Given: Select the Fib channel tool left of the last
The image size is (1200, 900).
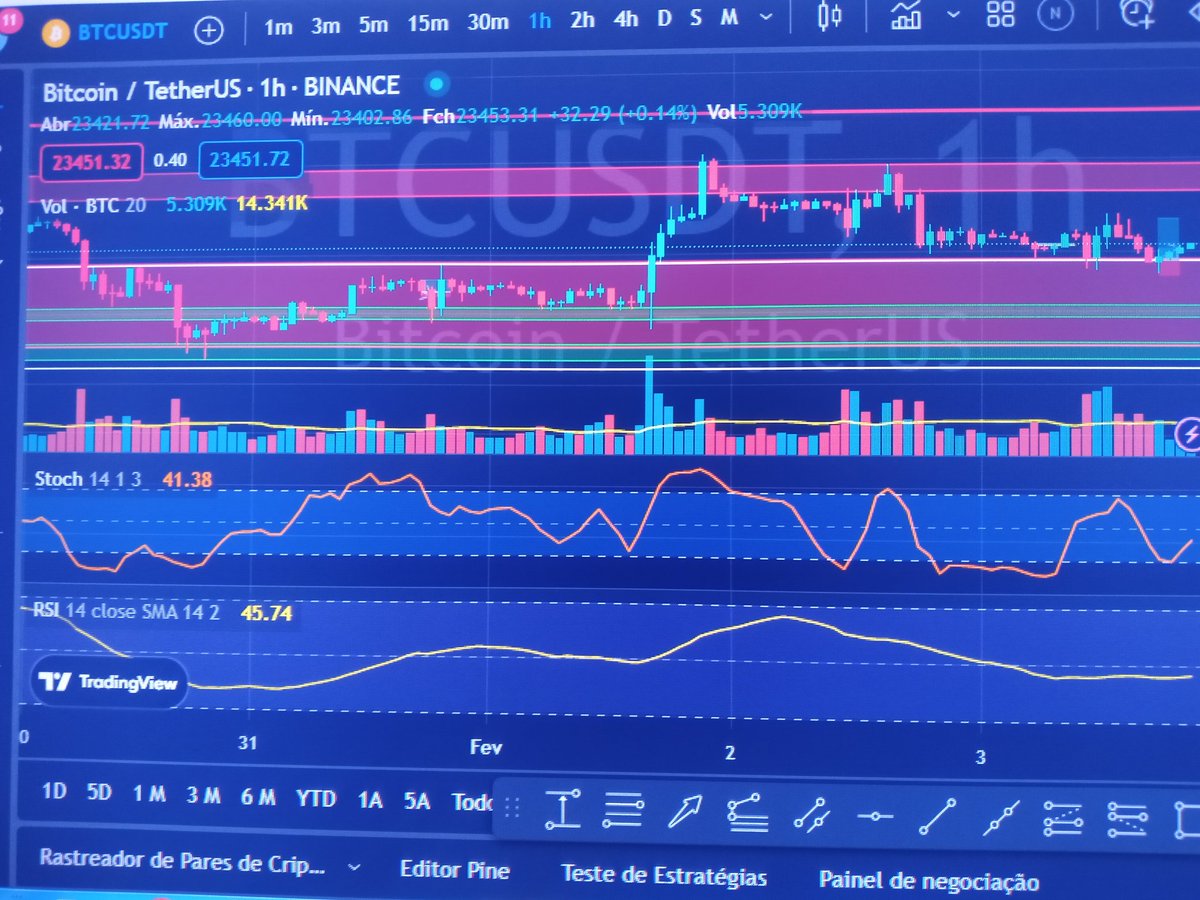Looking at the screenshot, I should 1063,818.
